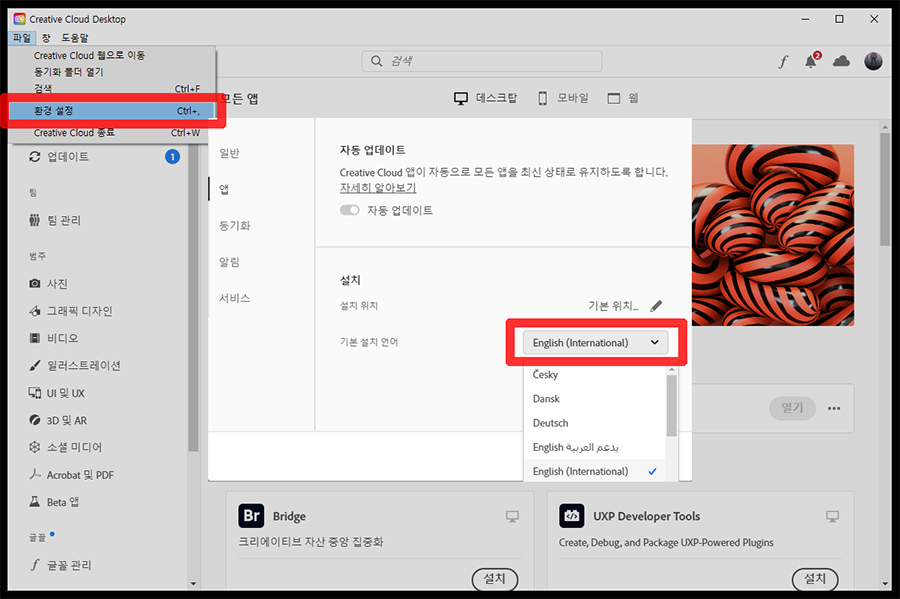
Task: Choose checked English (International) list option
Action: [595, 471]
